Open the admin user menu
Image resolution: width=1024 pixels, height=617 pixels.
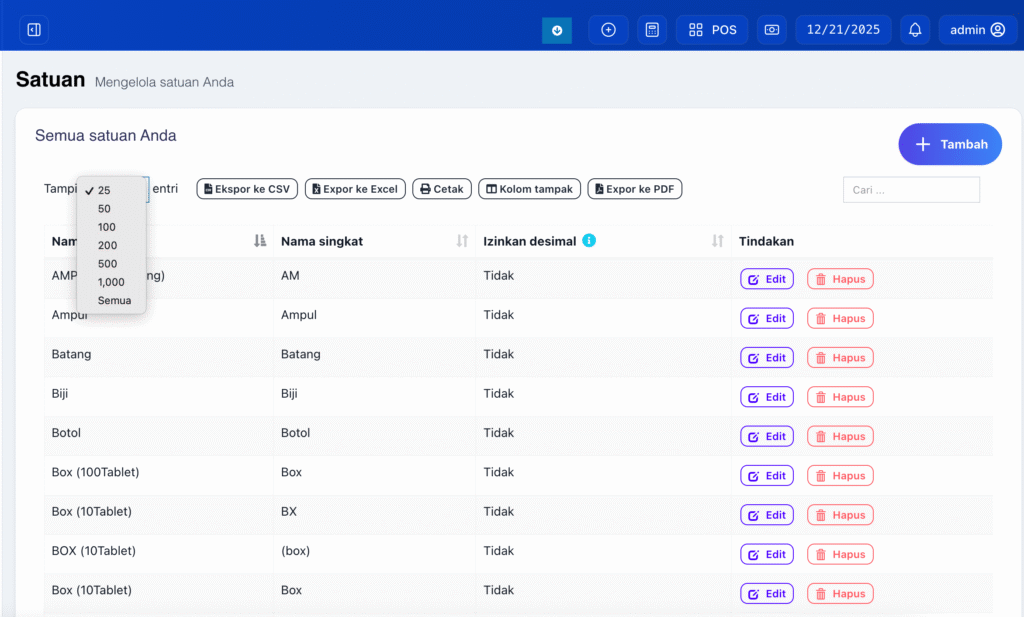coord(977,30)
